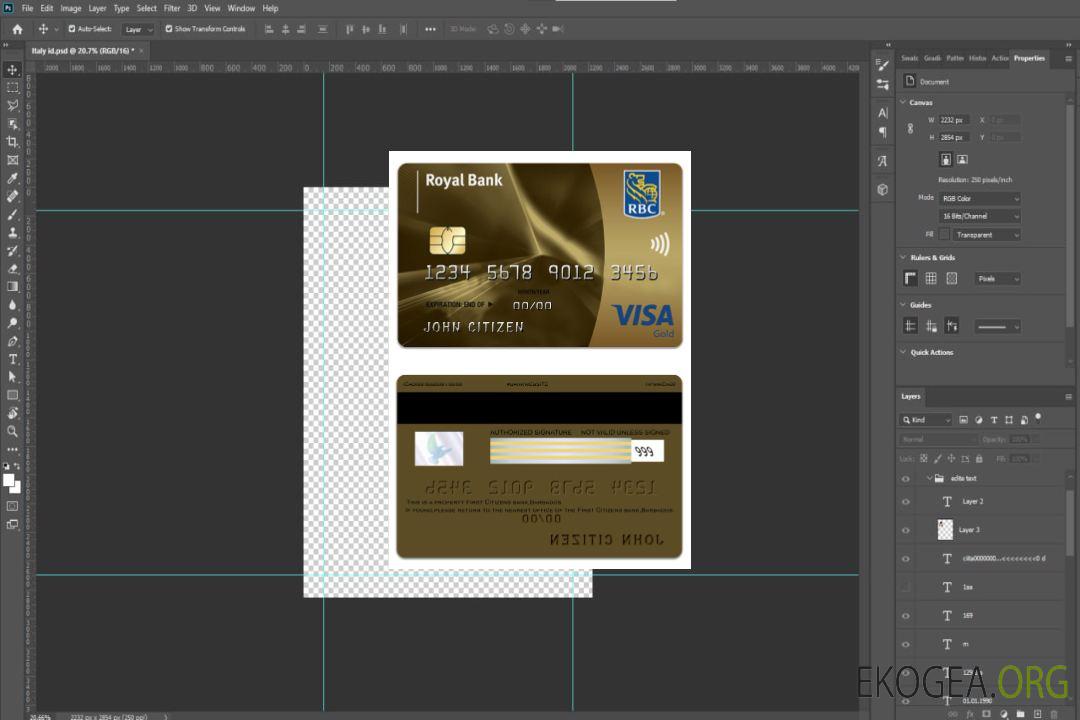Viewport: 1080px width, 720px height.
Task: Collapse the Canvas section
Action: 903,102
